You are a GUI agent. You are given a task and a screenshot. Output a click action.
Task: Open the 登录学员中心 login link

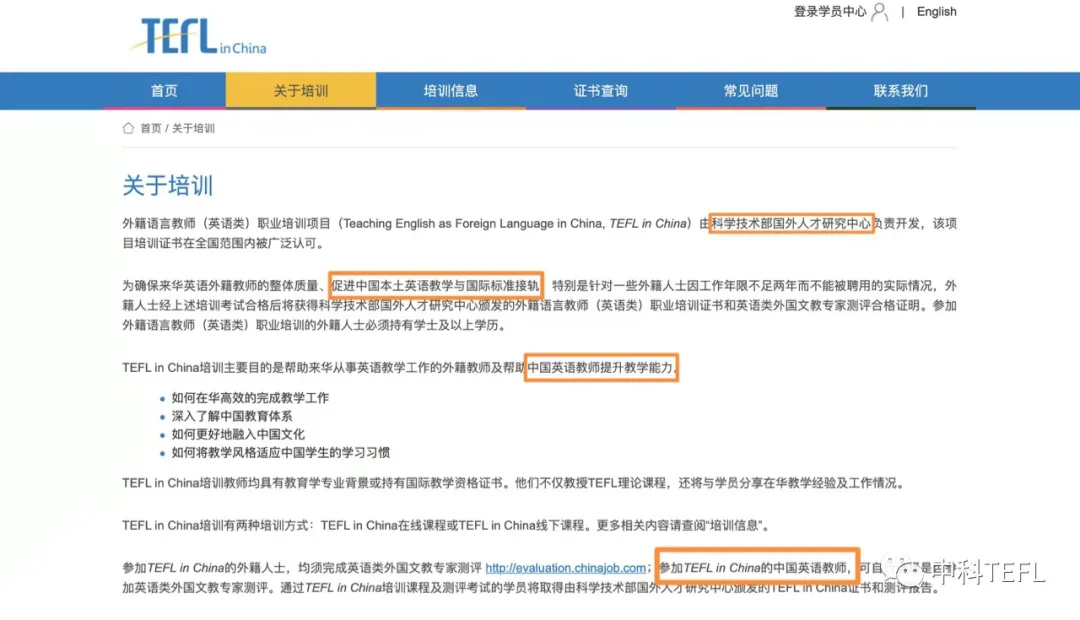tap(830, 12)
